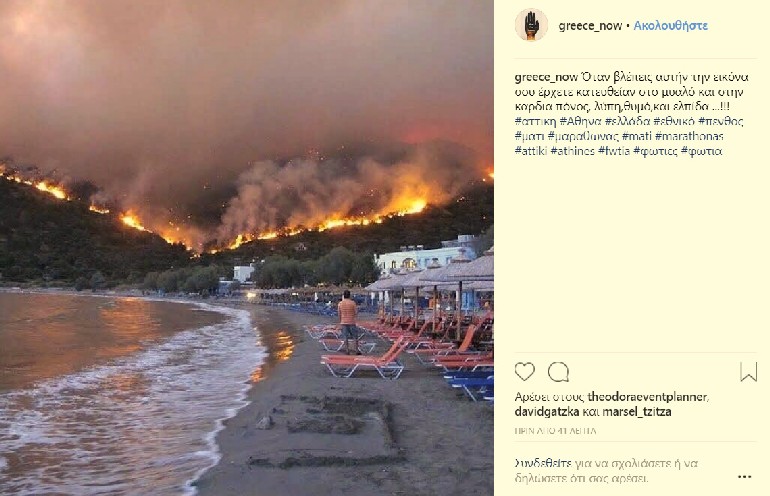This screenshot has width=770, height=496.
Task: Open hashtag #Αθηνα
Action: point(580,121)
